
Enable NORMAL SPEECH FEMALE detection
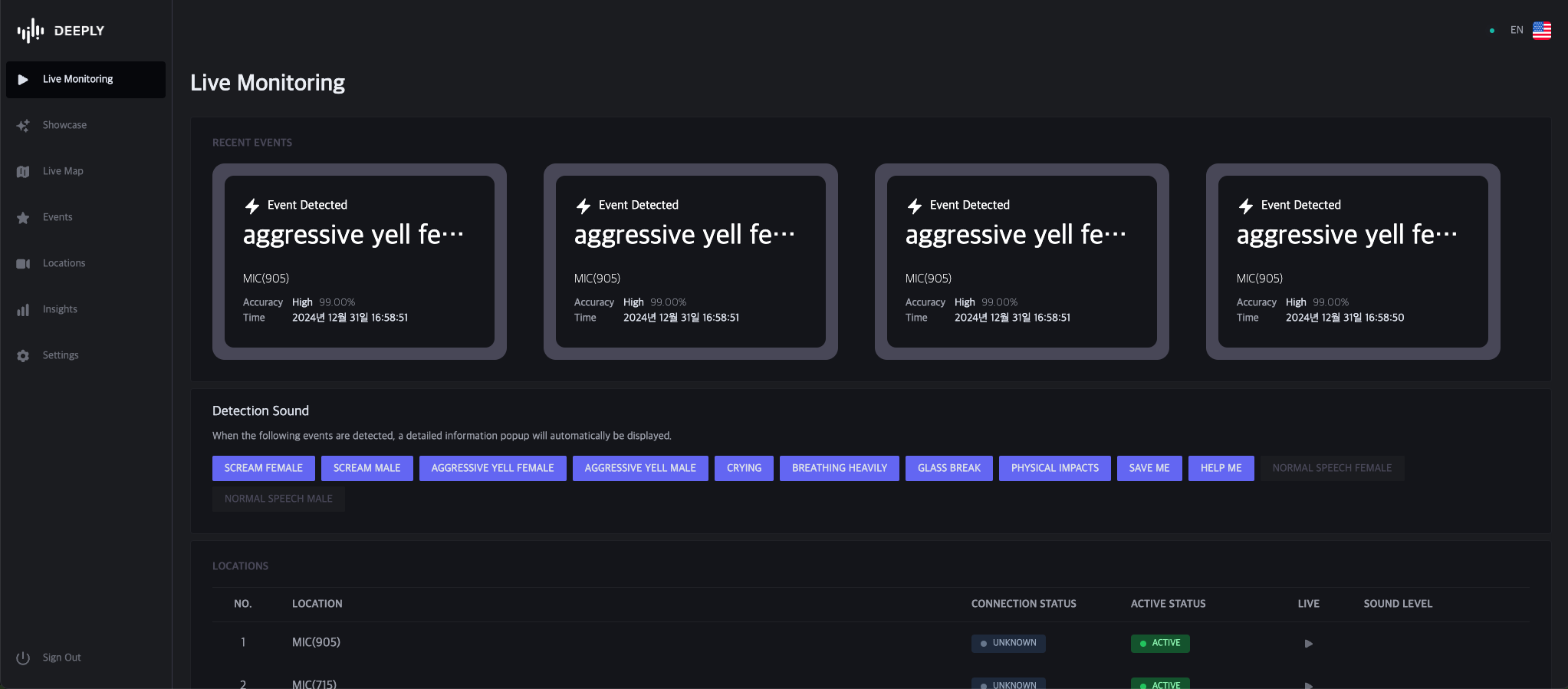point(1331,468)
